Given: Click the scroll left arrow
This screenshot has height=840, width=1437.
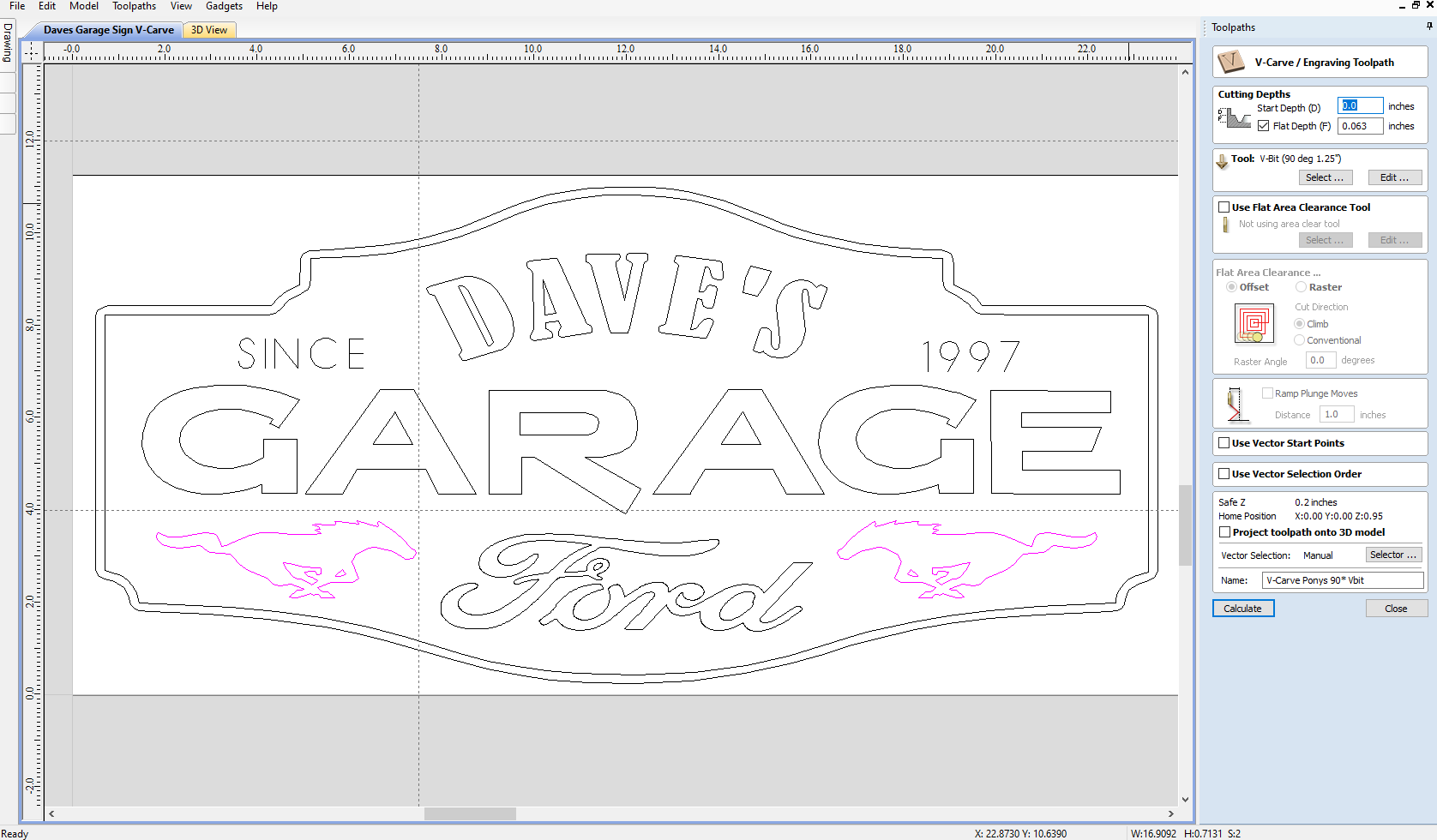Looking at the screenshot, I should coord(52,813).
